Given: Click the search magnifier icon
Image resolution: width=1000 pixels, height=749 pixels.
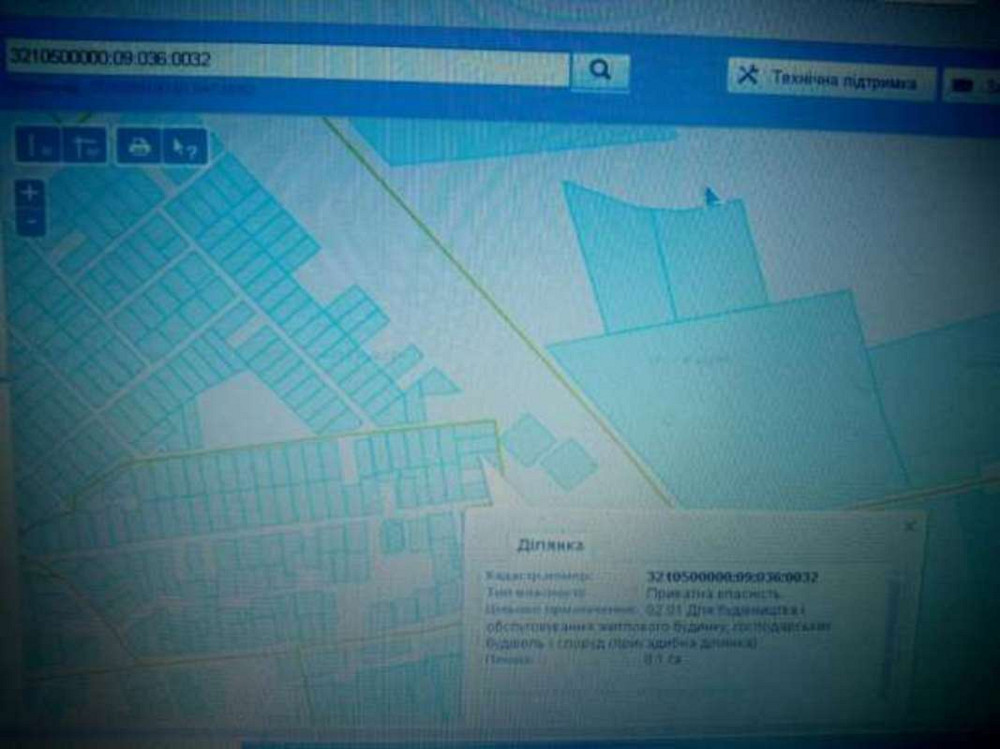Looking at the screenshot, I should [598, 70].
